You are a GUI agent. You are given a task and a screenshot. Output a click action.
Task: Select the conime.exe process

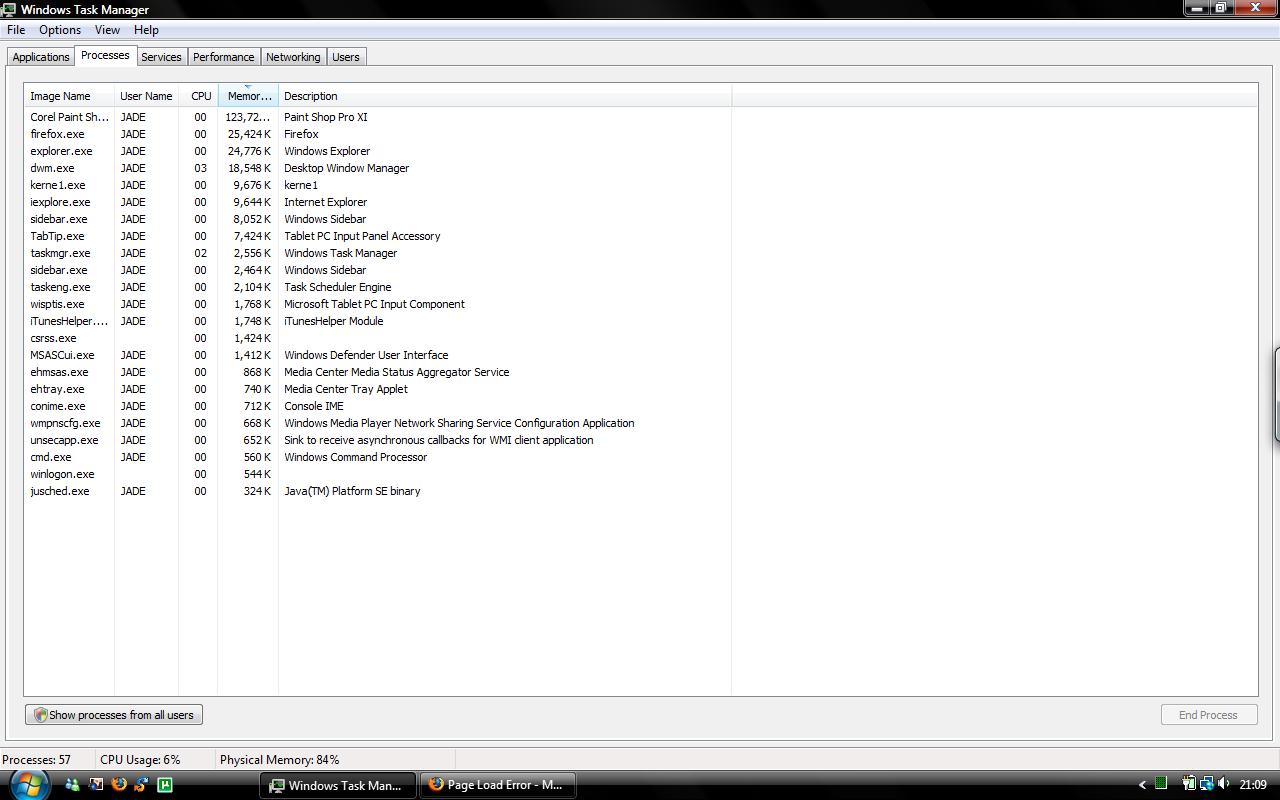pyautogui.click(x=378, y=406)
